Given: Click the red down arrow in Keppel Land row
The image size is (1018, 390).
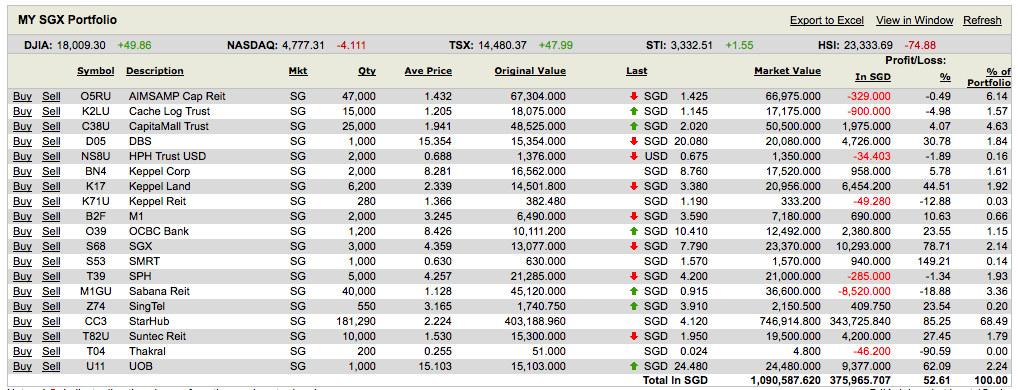Looking at the screenshot, I should 634,186.
